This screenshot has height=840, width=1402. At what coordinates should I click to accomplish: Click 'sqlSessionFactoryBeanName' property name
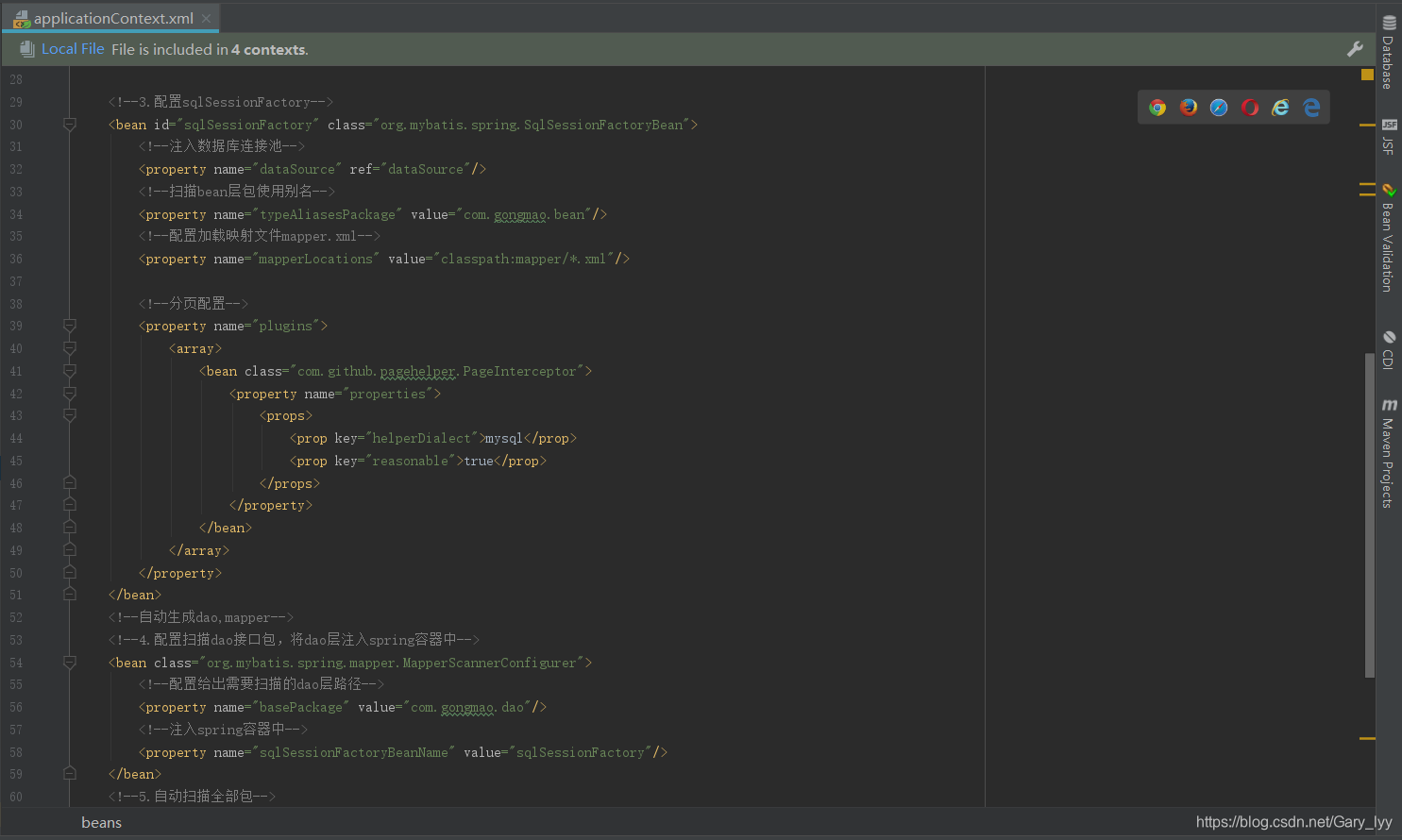354,752
